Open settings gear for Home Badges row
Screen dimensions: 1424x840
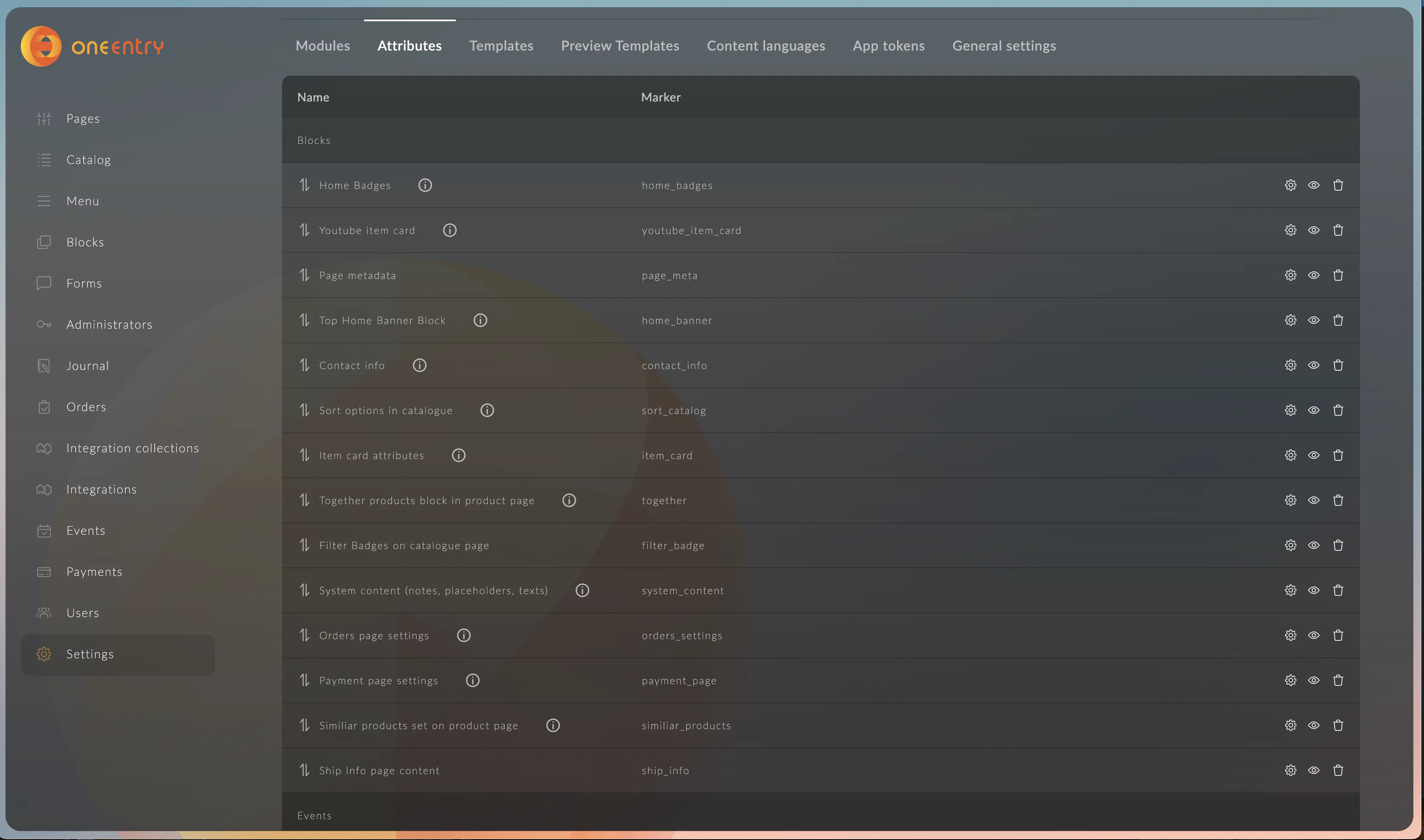click(x=1290, y=185)
